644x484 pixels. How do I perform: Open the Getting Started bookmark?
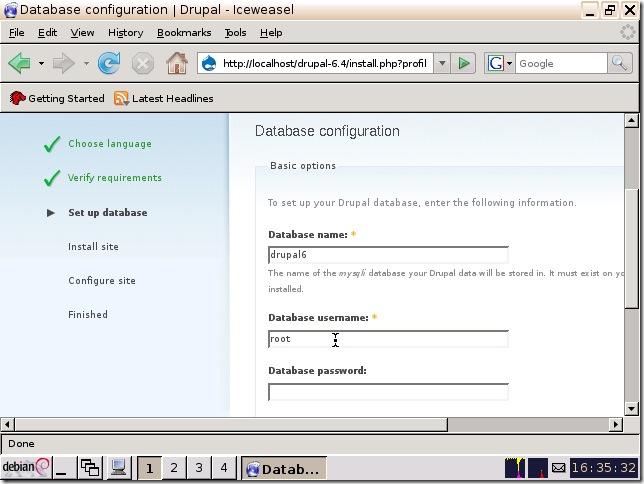(x=57, y=98)
